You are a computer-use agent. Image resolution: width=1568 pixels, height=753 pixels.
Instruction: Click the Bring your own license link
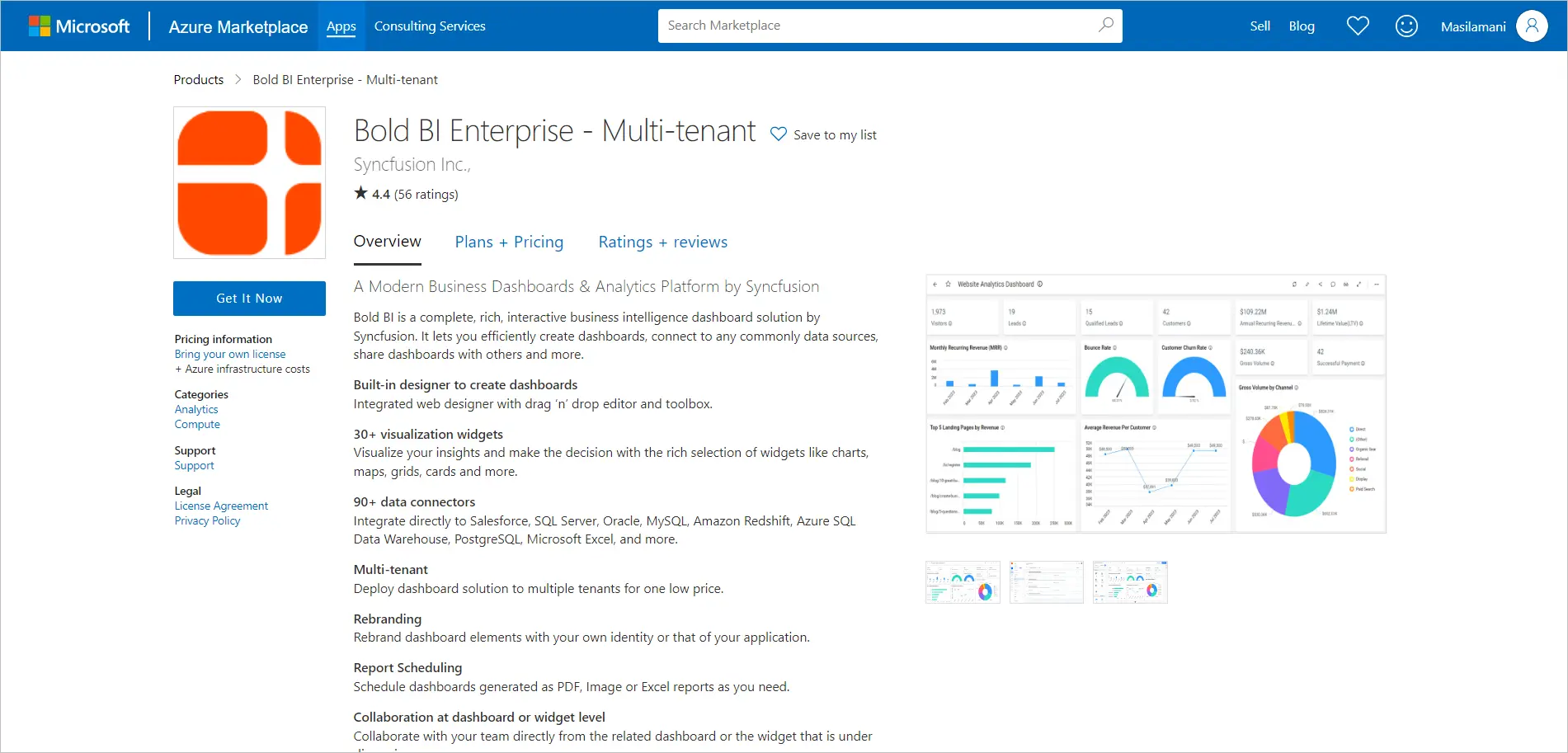pos(230,355)
